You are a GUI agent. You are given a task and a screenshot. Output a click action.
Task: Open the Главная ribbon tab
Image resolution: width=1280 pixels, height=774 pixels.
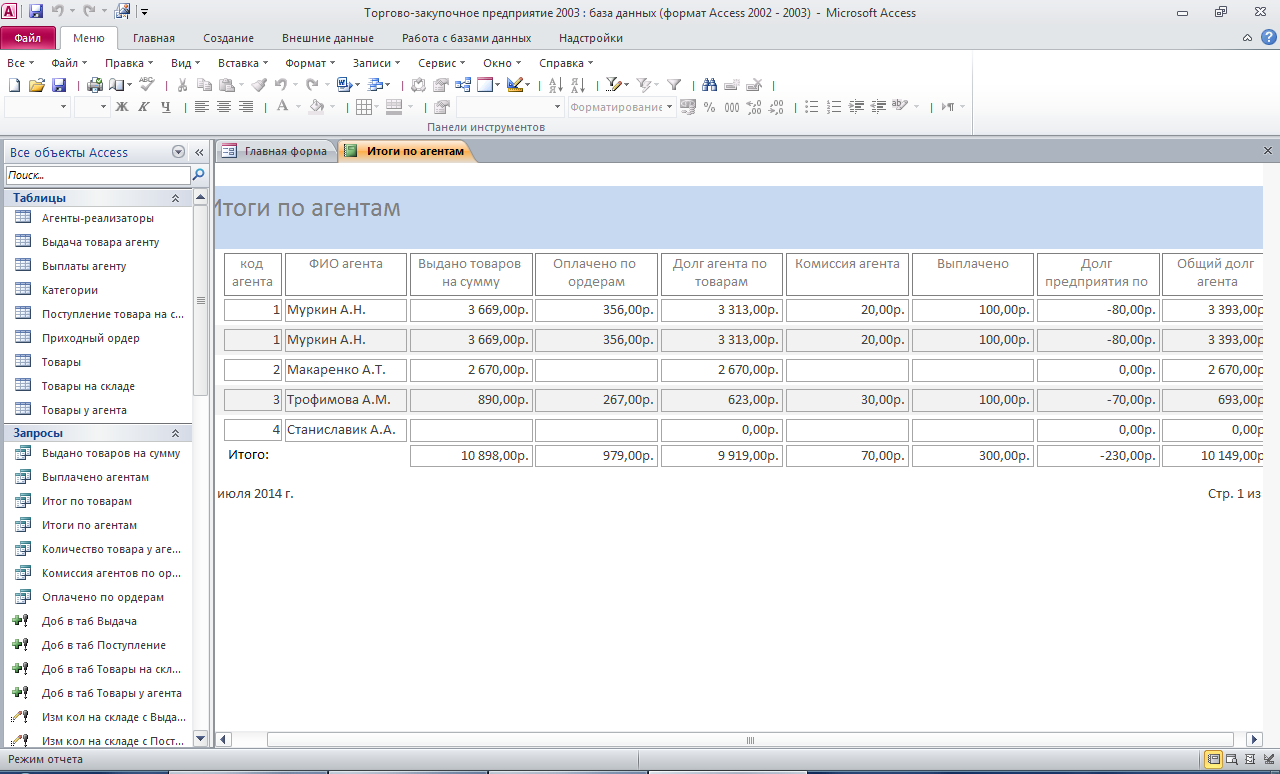click(154, 38)
